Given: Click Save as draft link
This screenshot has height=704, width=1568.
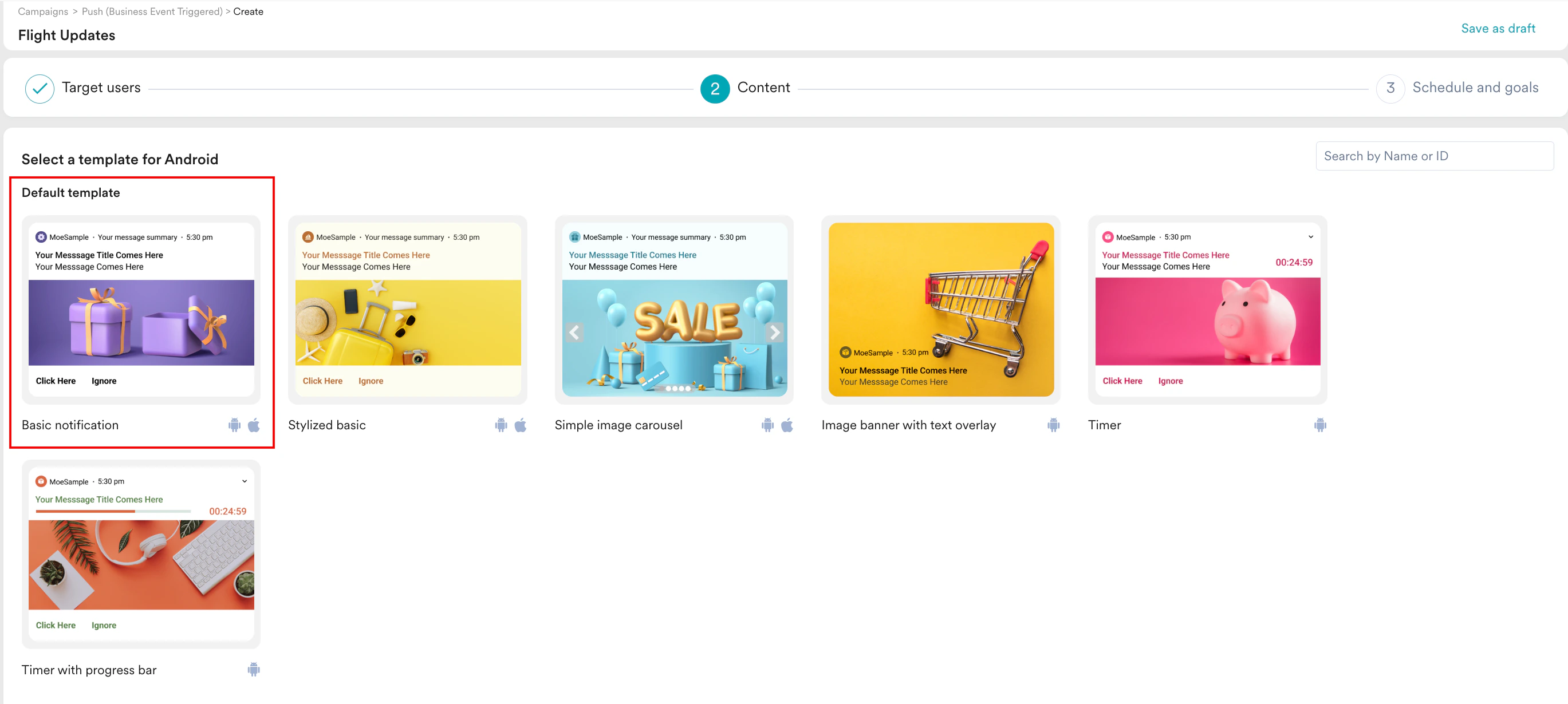Looking at the screenshot, I should coord(1498,29).
